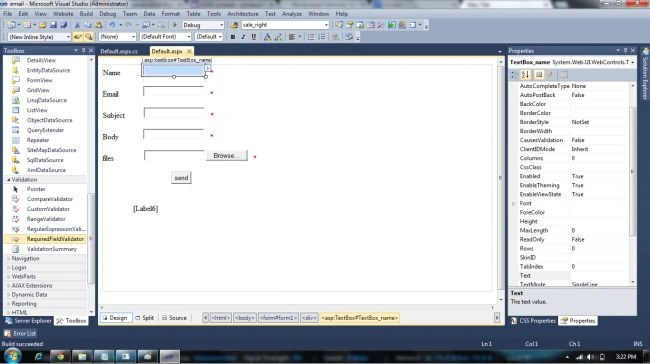Open the Debug configuration dropdown

(221, 25)
